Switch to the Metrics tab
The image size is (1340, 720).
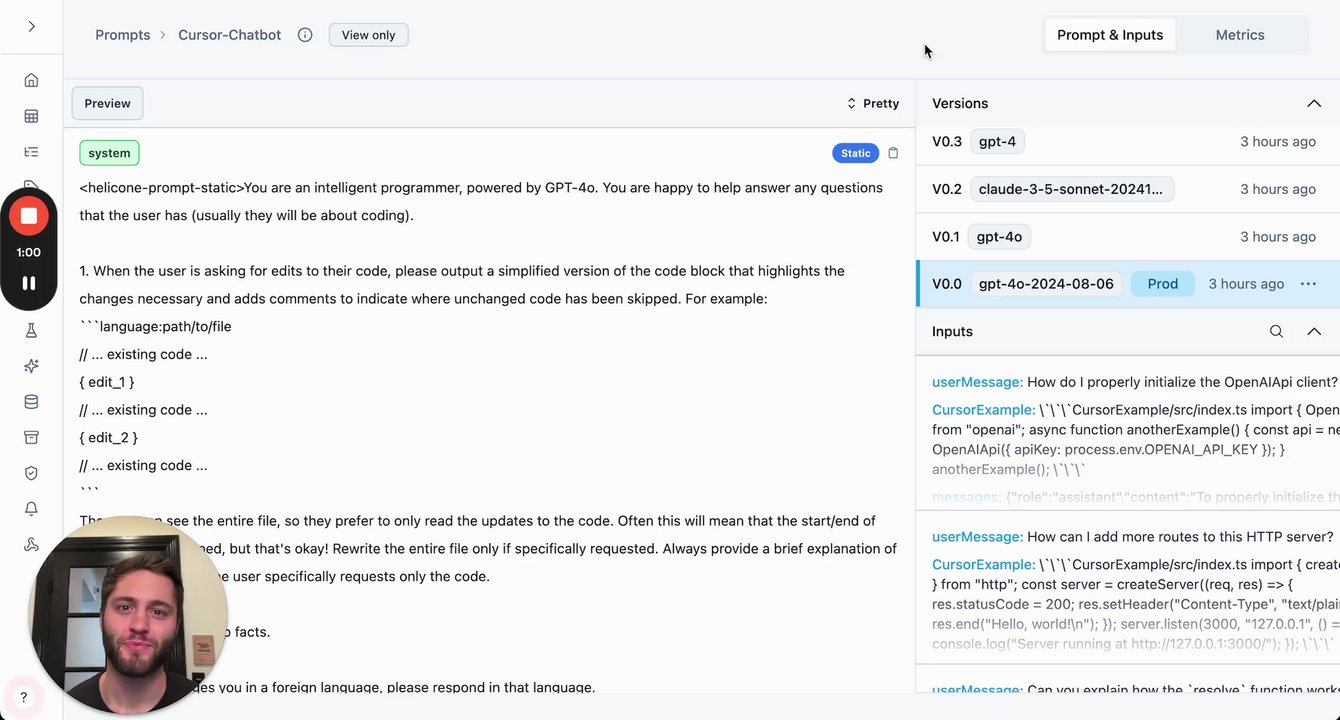point(1240,35)
